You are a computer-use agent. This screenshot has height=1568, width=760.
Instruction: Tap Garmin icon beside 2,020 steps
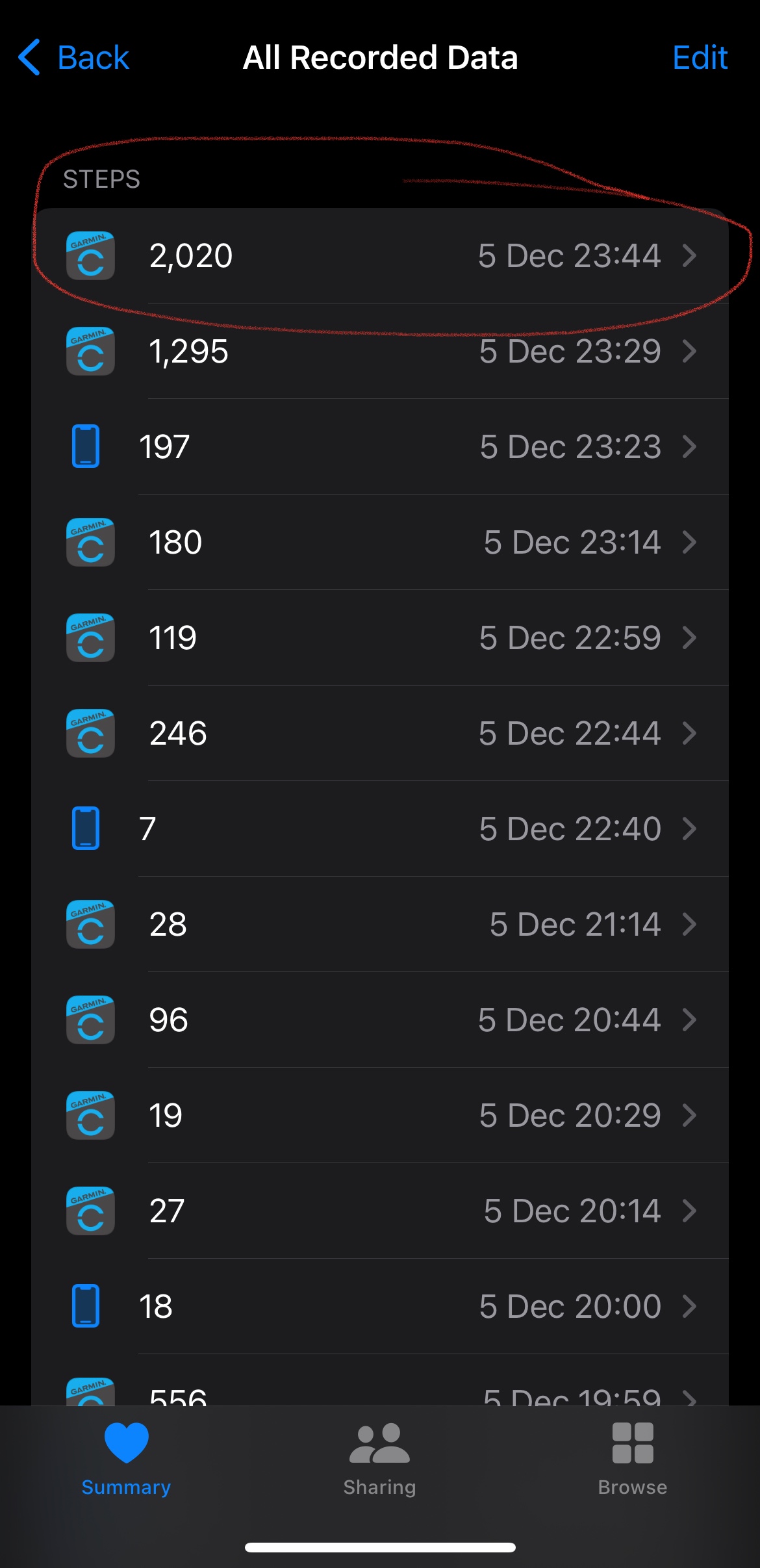(x=90, y=256)
